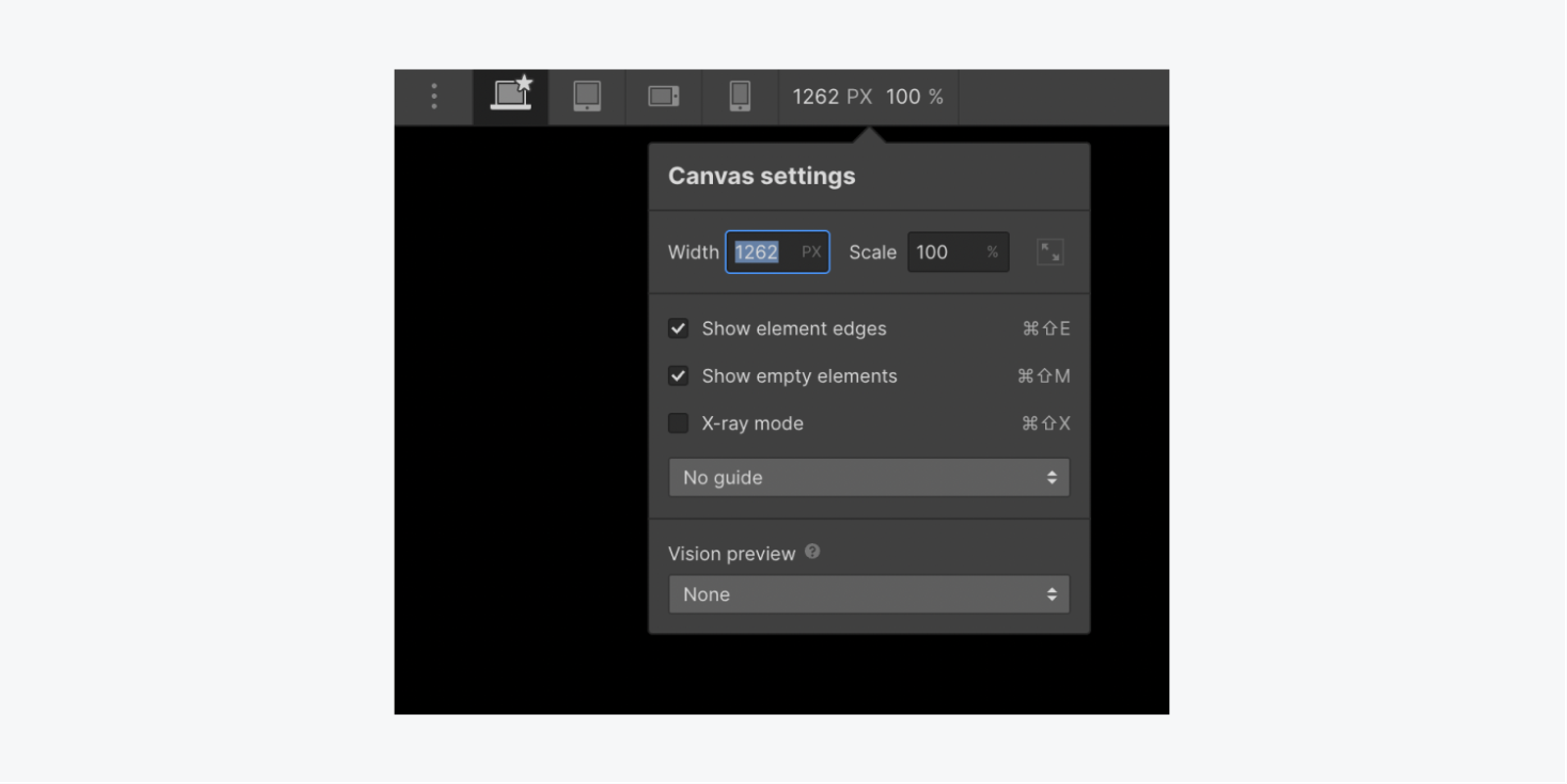Click the 100 % zoom readout in toolbar
This screenshot has width=1567, height=784.
pyautogui.click(x=915, y=97)
